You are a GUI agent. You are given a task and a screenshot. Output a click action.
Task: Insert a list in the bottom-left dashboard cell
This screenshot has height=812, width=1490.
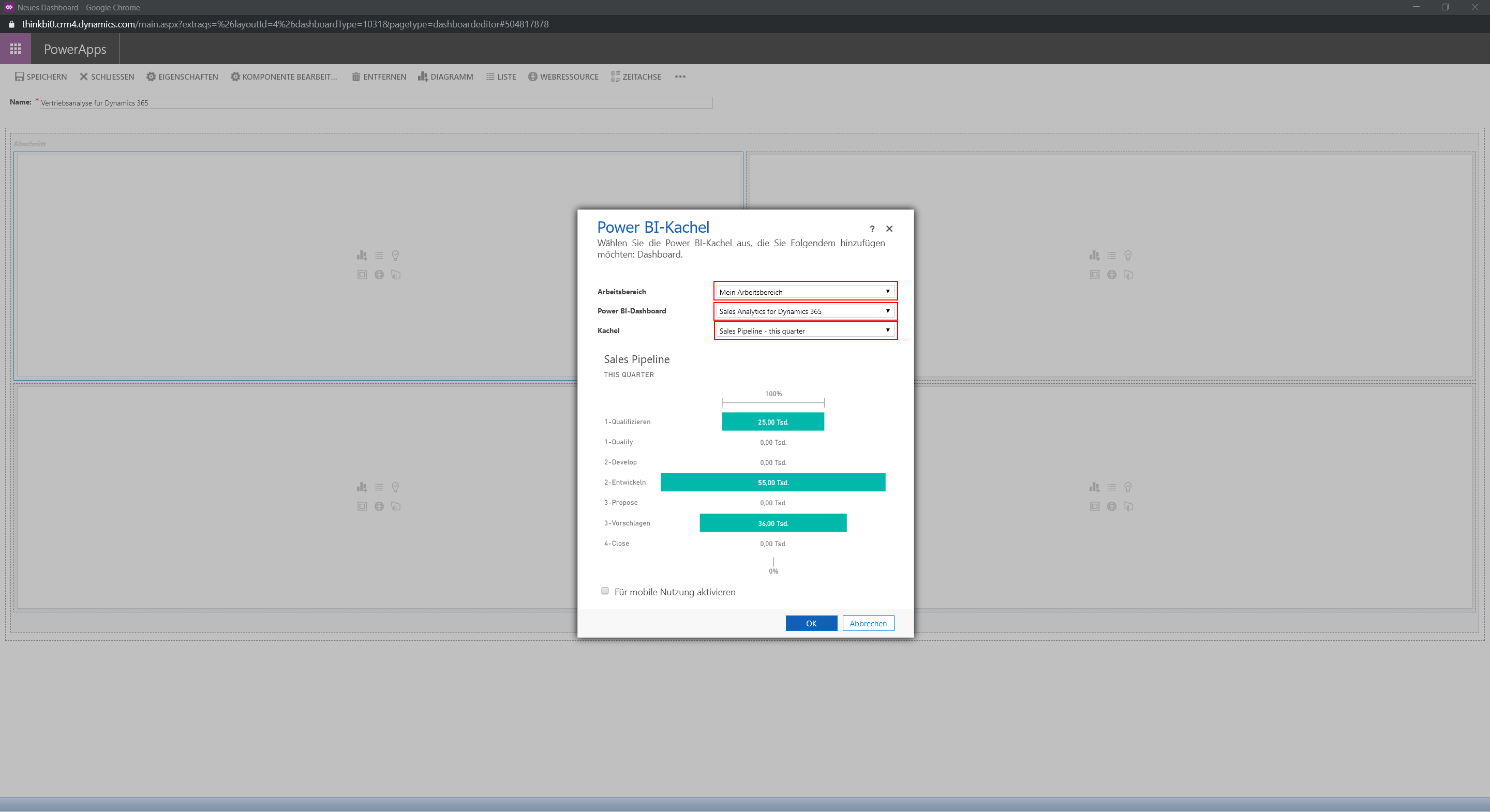[379, 487]
